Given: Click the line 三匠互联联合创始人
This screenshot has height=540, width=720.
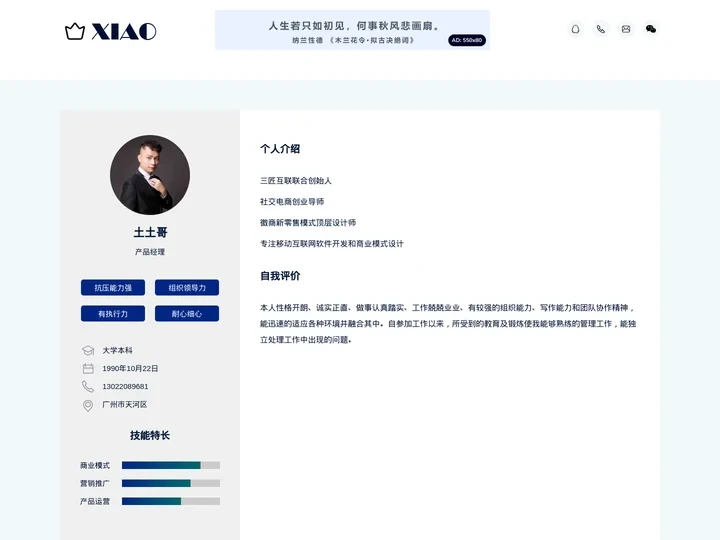Looking at the screenshot, I should coord(296,180).
